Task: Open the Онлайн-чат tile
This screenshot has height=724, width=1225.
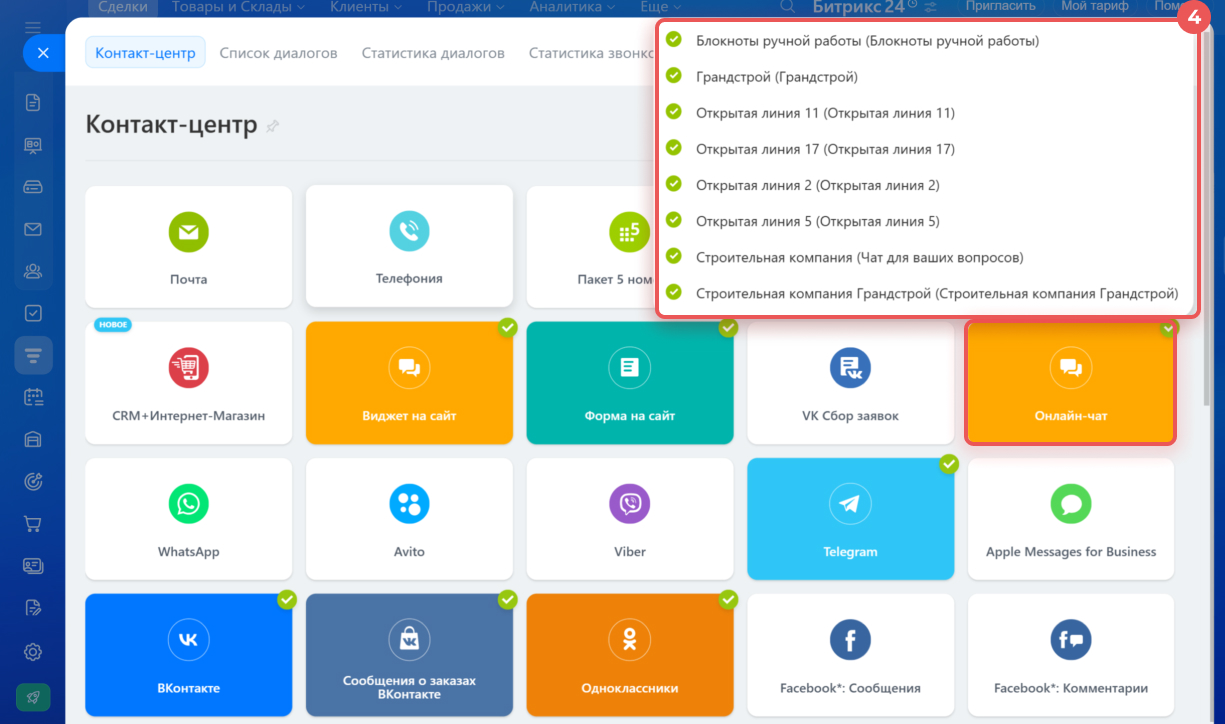Action: tap(1070, 383)
